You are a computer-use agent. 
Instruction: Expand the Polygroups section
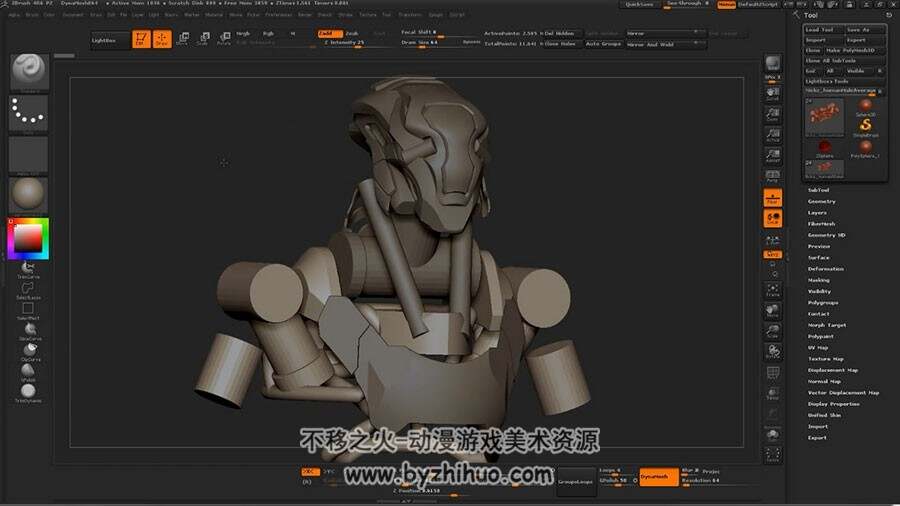tap(823, 302)
